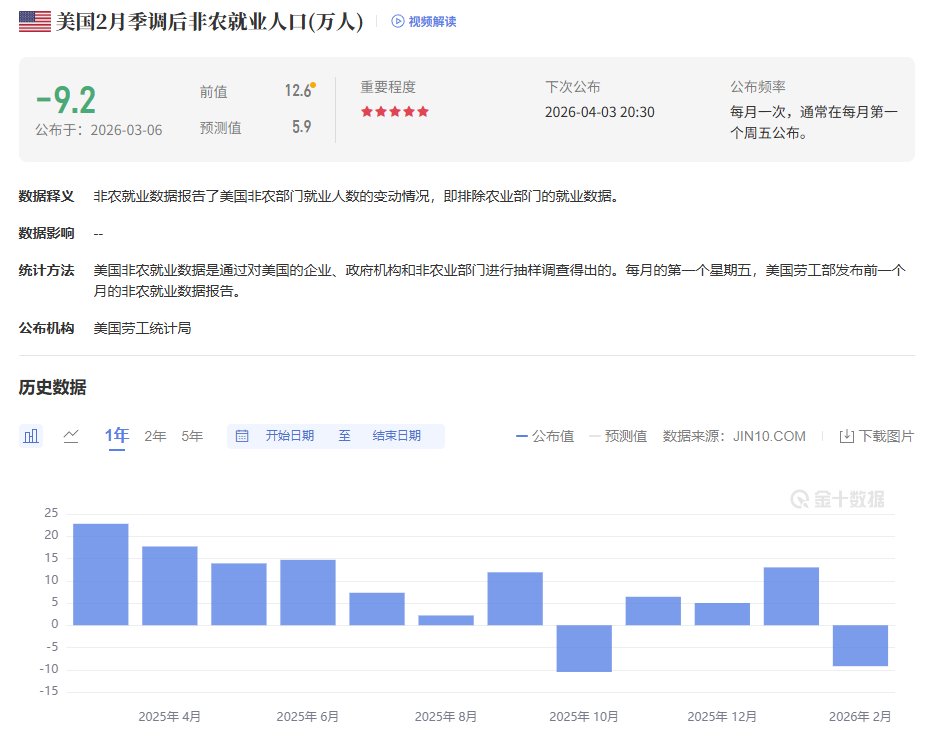Click the 2026年 2月 negative bar
This screenshot has height=741, width=936.
pos(860,645)
